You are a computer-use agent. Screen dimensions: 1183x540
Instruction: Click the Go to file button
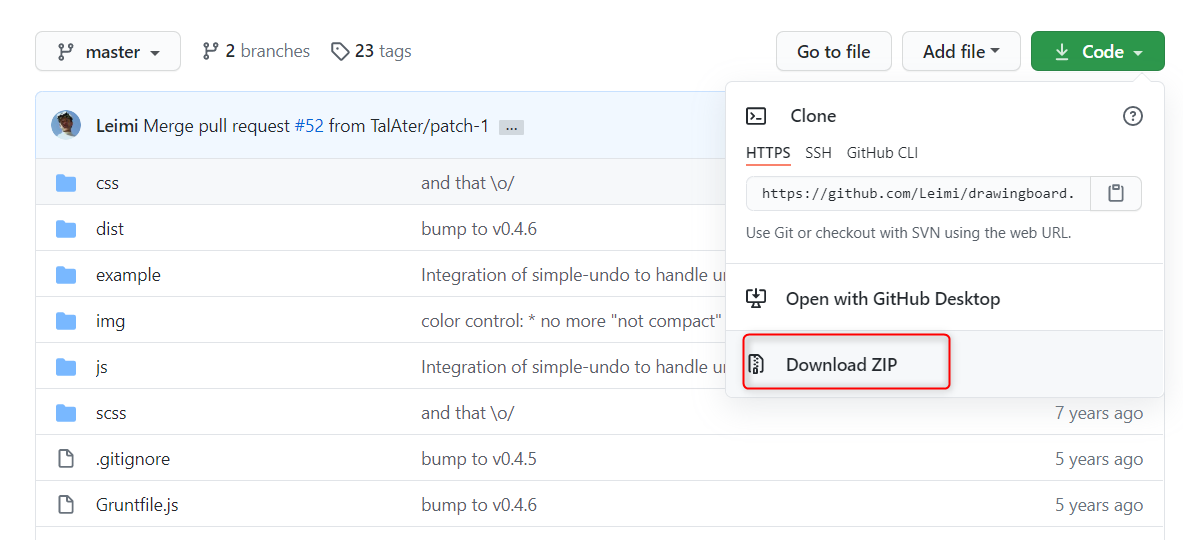click(833, 52)
